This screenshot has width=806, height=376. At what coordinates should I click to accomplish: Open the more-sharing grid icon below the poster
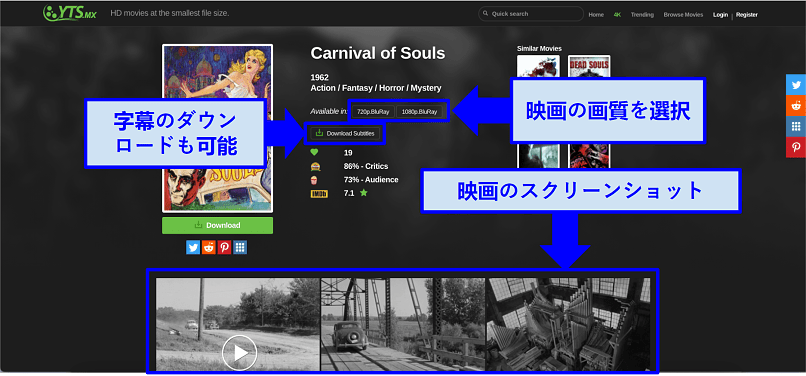(240, 247)
